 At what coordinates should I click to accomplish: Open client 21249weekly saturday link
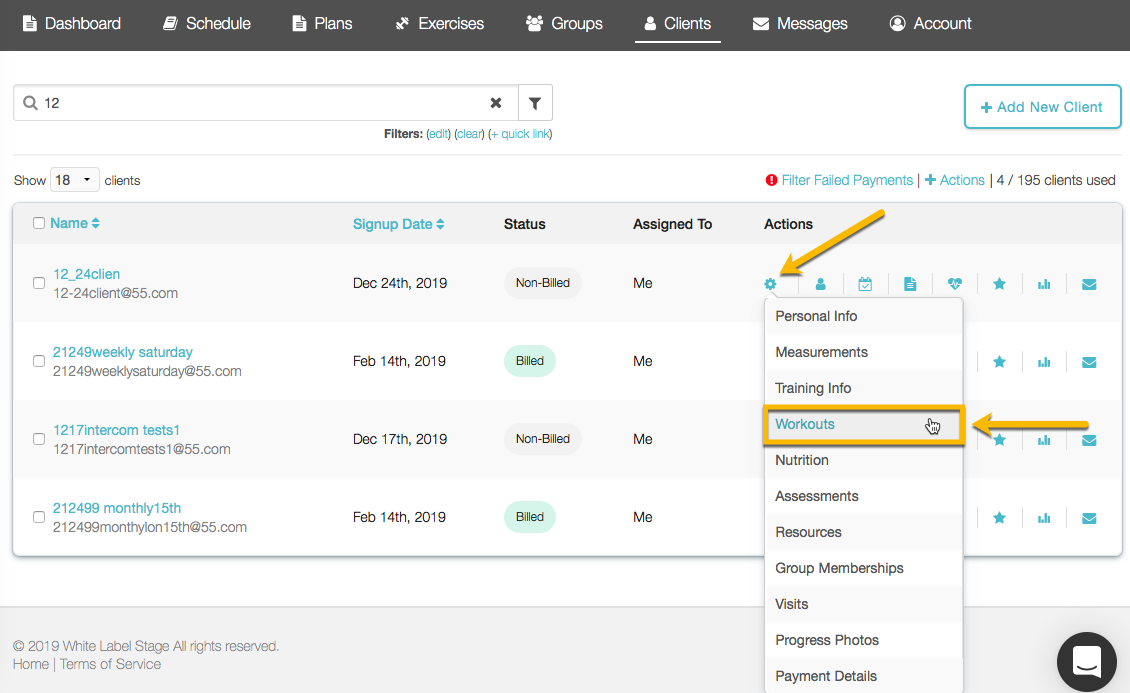tap(123, 352)
